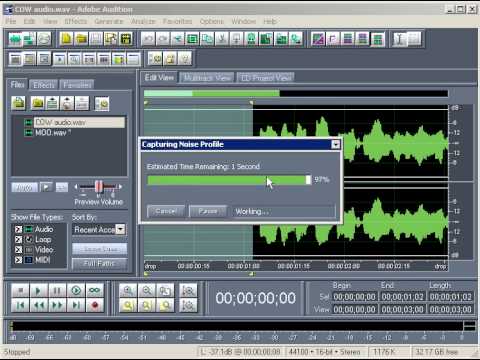
Task: Click the Show Cues button
Action: pos(100,249)
